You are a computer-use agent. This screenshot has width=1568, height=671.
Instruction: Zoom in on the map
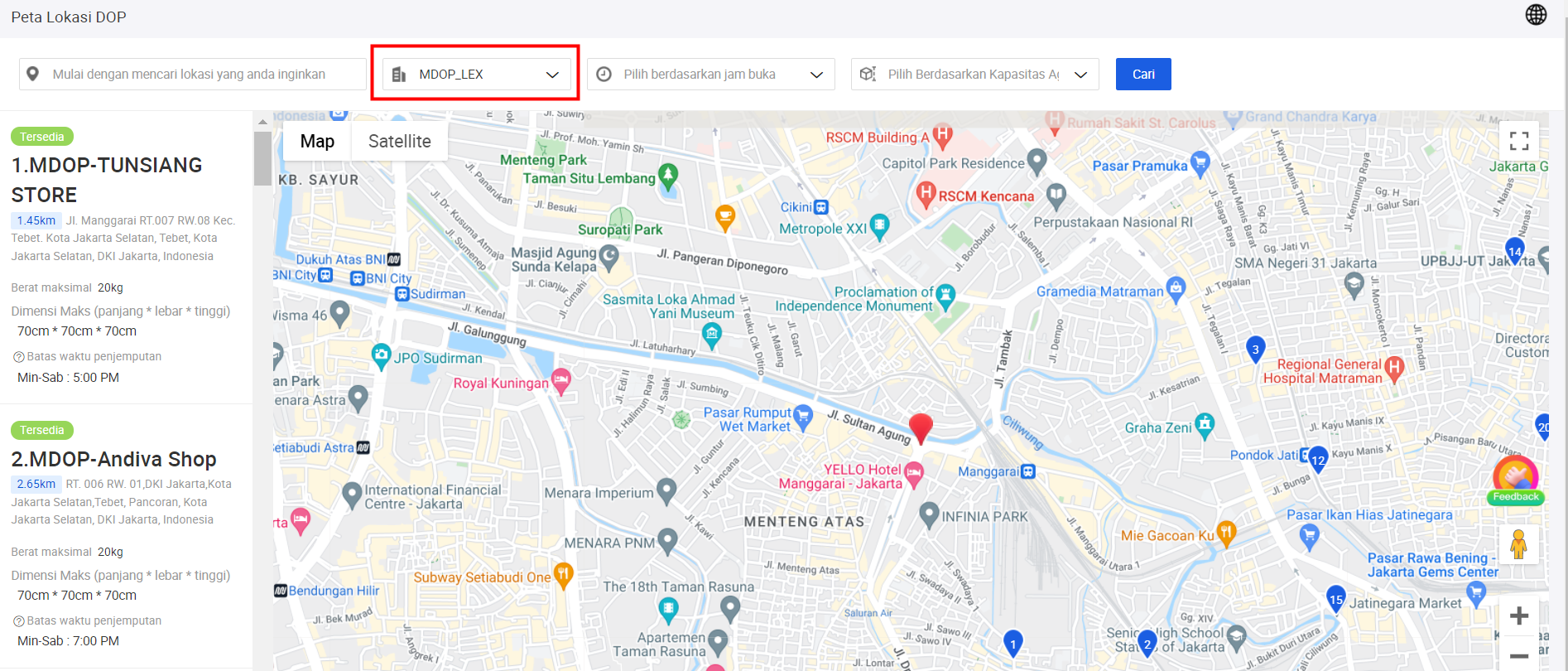(x=1519, y=615)
